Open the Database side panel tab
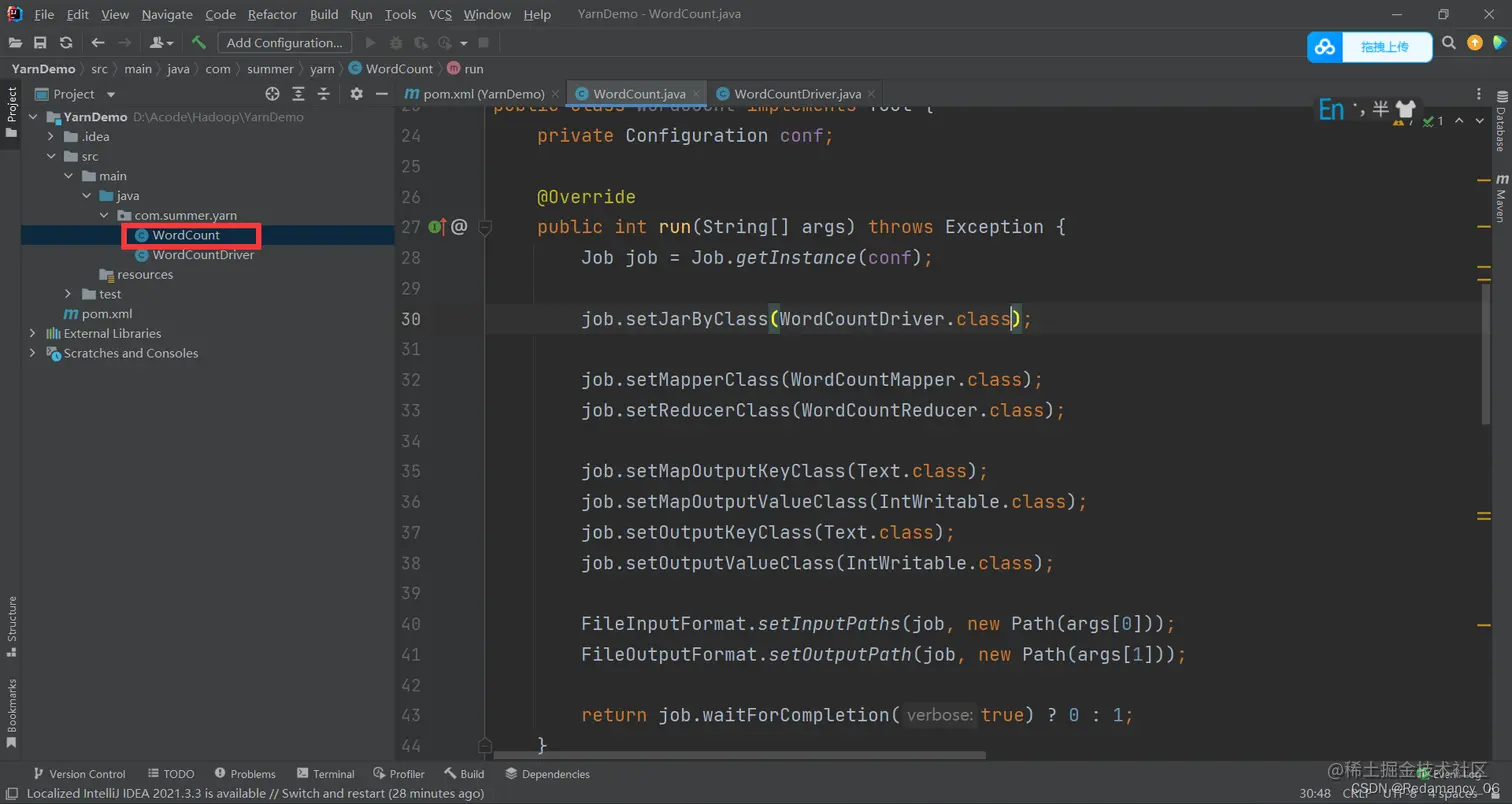Viewport: 1512px width, 804px height. [x=1500, y=122]
